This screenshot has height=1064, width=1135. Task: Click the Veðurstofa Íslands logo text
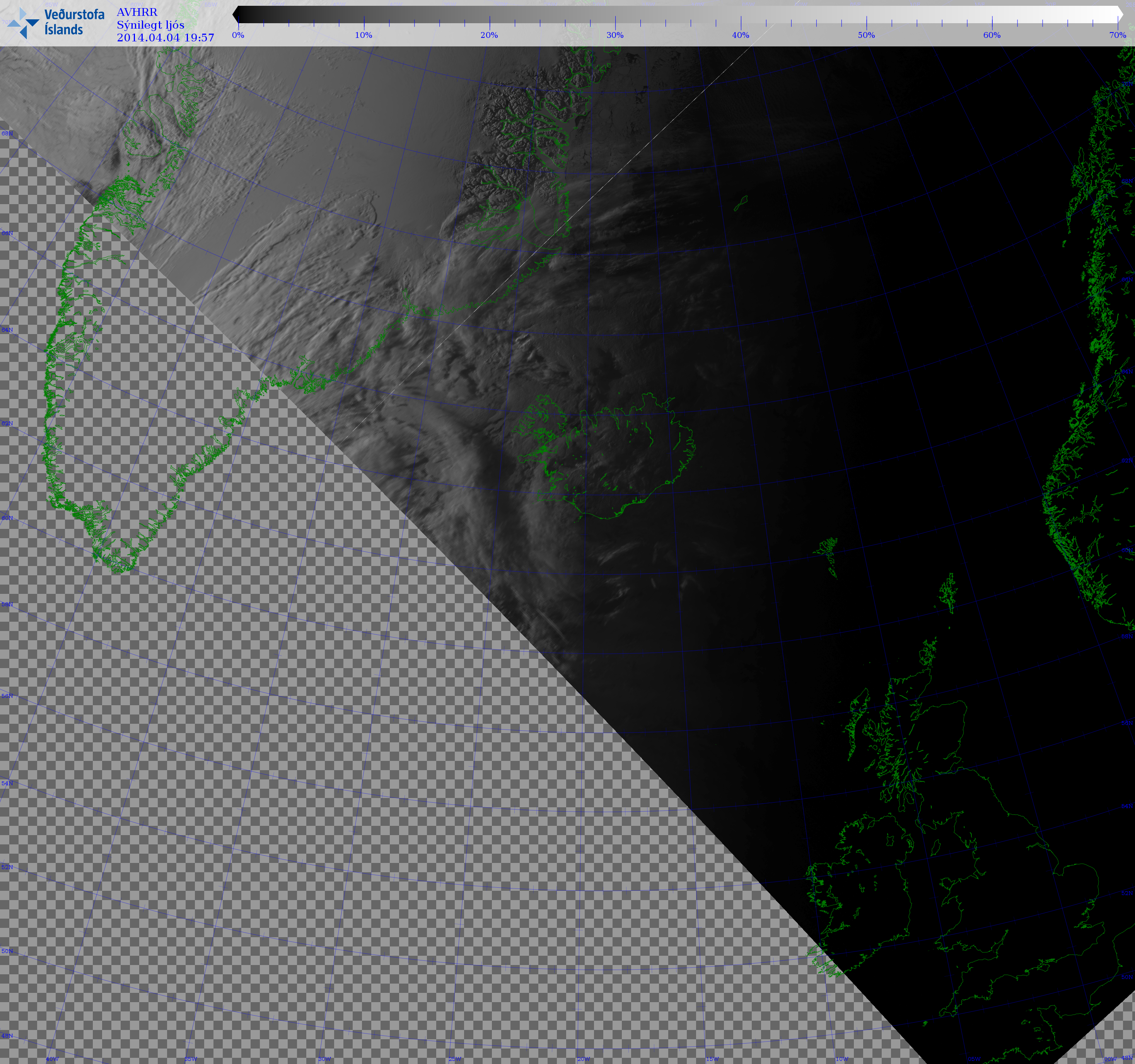click(x=74, y=22)
